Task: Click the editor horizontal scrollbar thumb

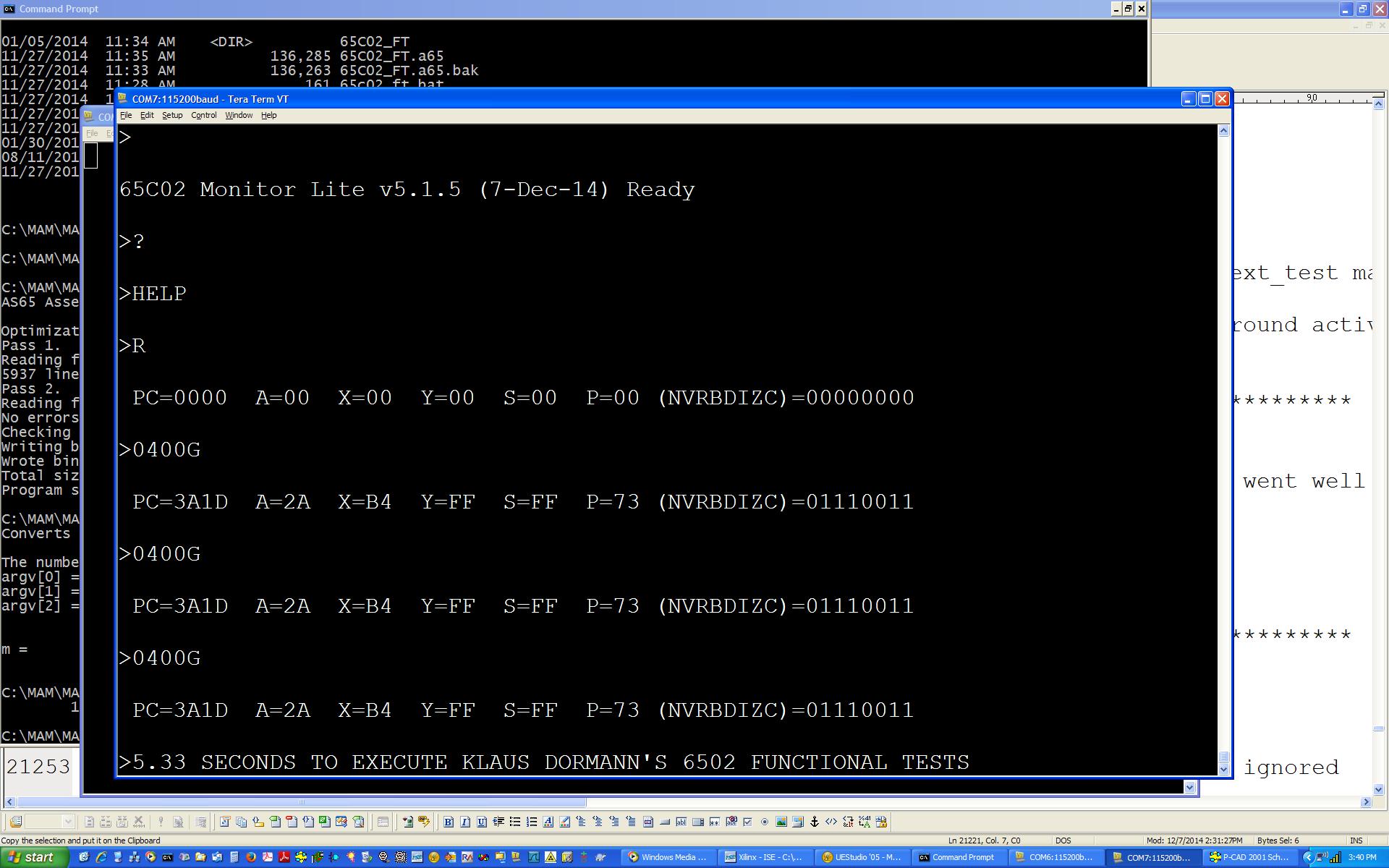Action: coord(301,802)
